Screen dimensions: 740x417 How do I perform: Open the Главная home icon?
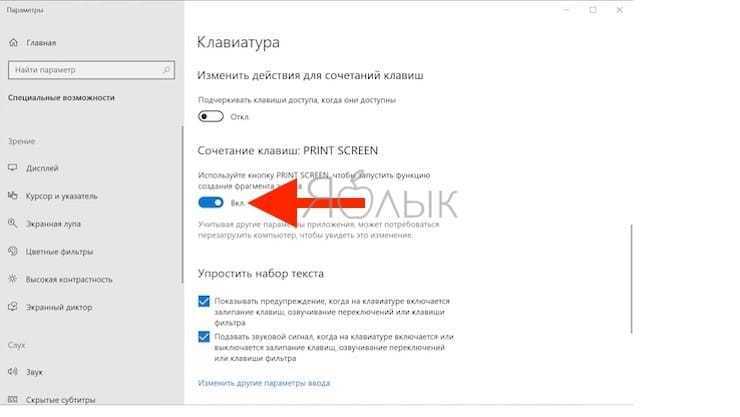(x=13, y=43)
